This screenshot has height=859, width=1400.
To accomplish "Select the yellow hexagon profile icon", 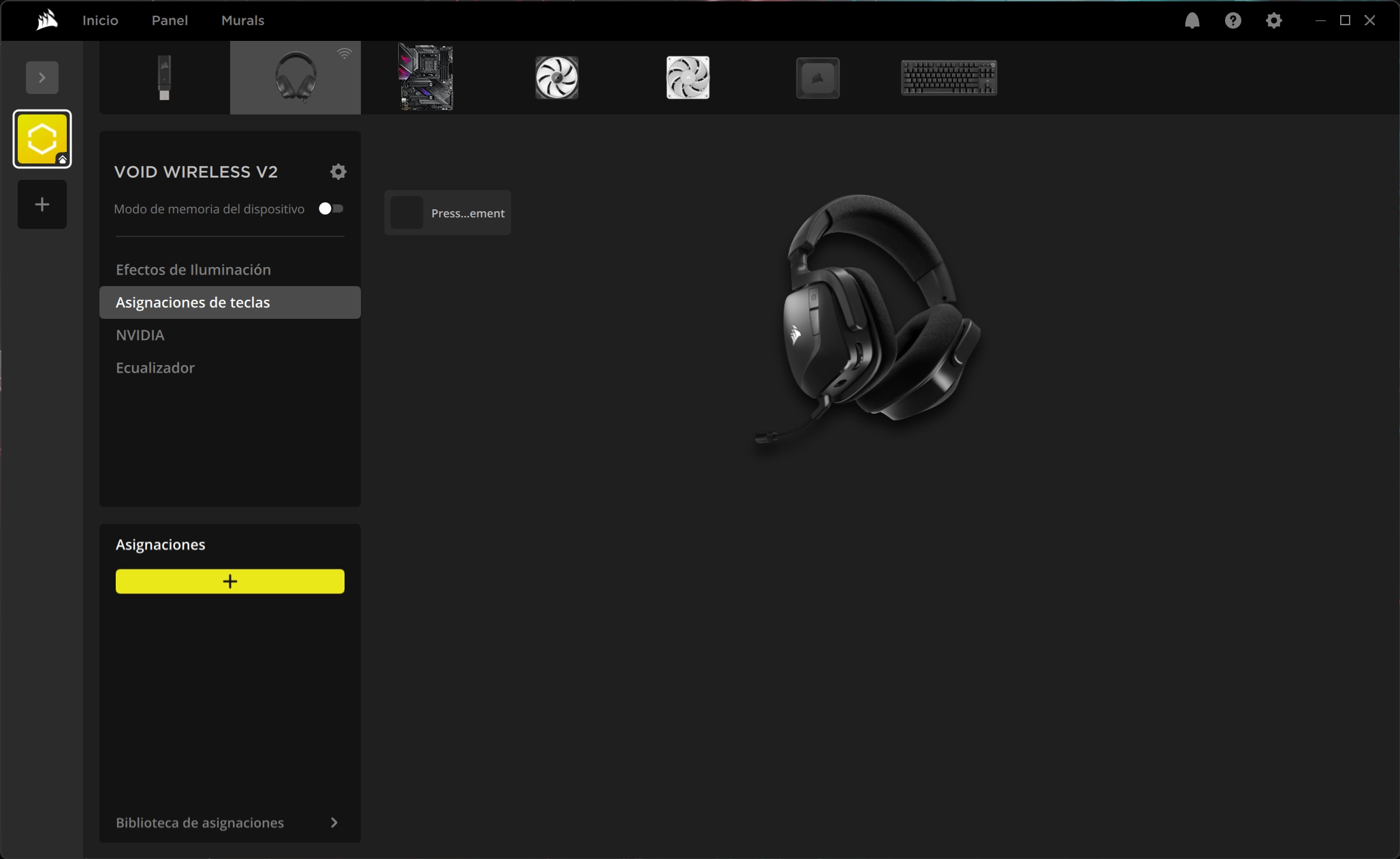I will [x=42, y=139].
